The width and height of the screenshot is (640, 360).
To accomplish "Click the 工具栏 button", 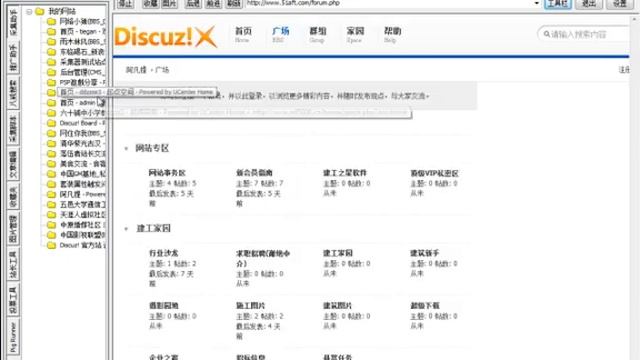I will click(558, 4).
